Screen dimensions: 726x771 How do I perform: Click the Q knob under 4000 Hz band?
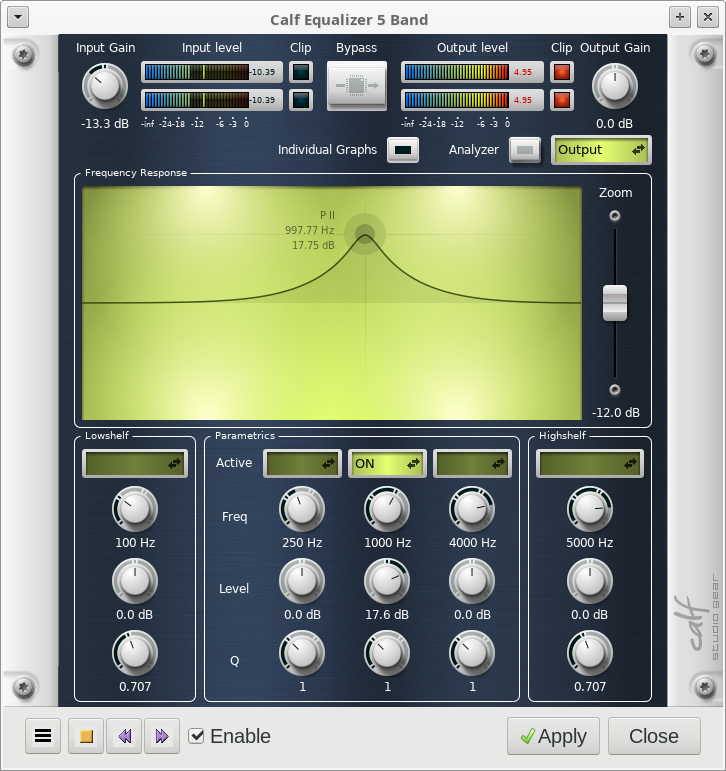[472, 653]
